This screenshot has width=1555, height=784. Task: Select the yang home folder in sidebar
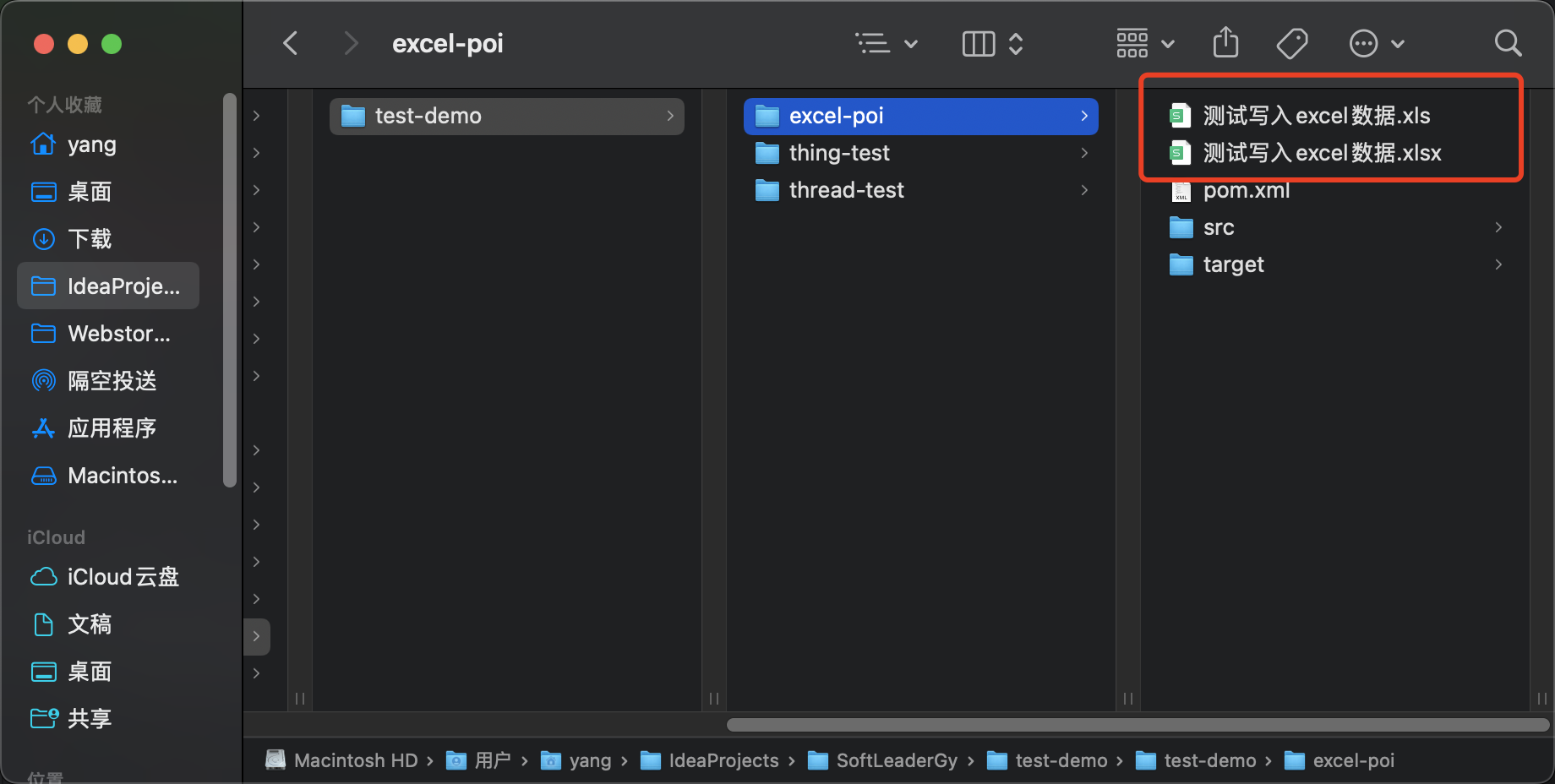(91, 144)
